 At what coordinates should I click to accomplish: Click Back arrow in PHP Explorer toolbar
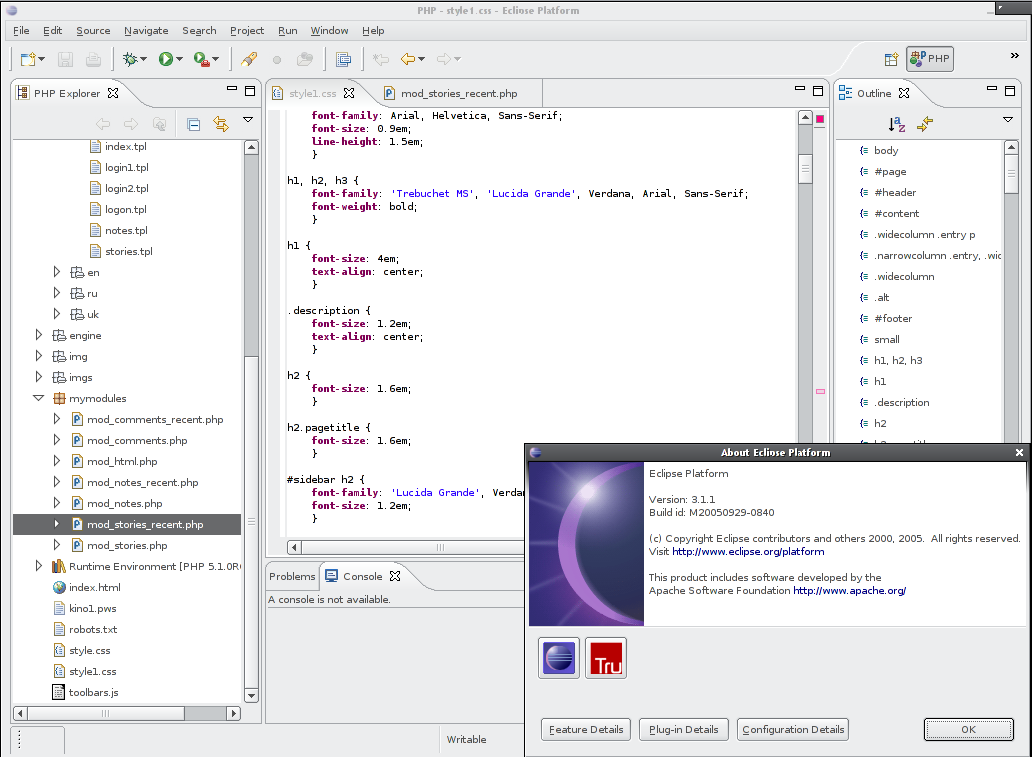[x=103, y=124]
